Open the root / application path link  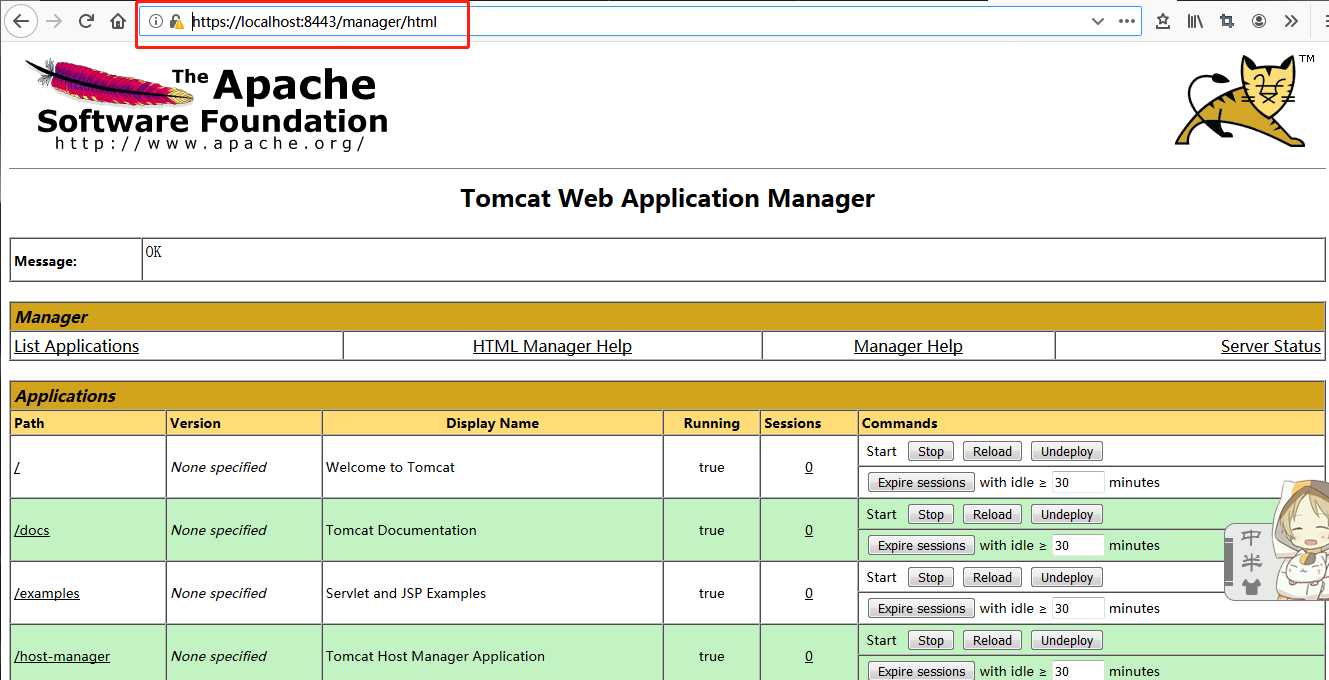[17, 467]
